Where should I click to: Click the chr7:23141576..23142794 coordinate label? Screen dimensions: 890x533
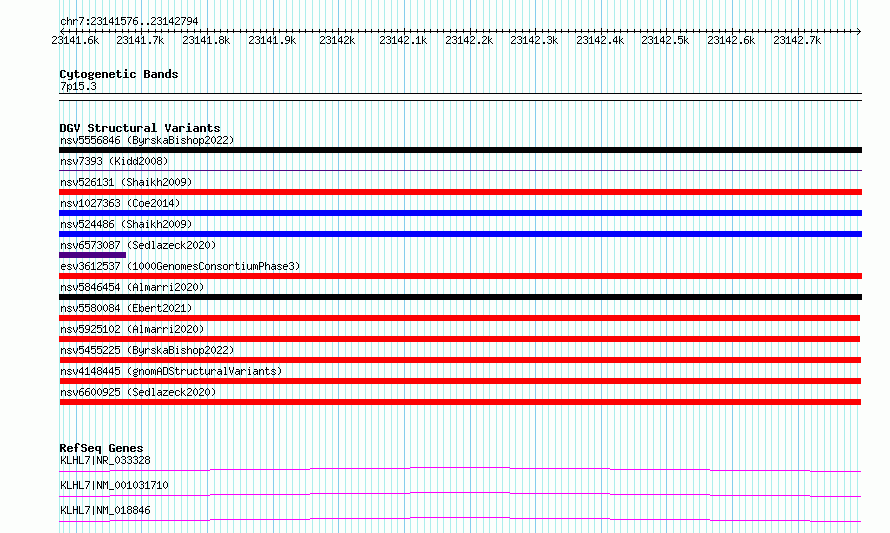(x=129, y=22)
